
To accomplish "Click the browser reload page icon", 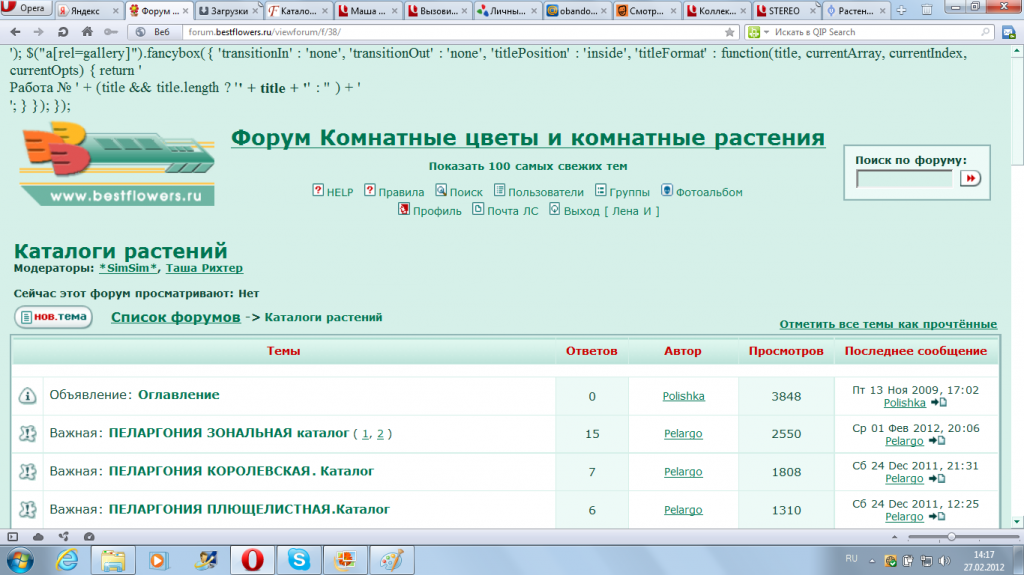I will 62,32.
